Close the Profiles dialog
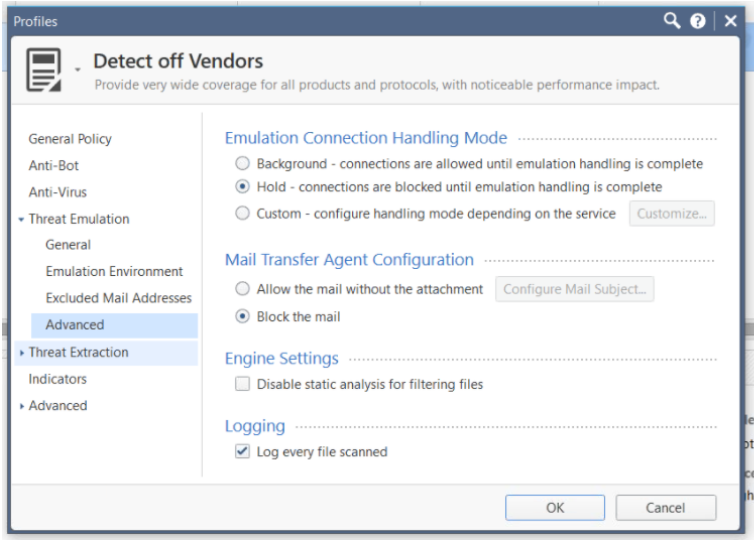754x540 pixels. 730,21
